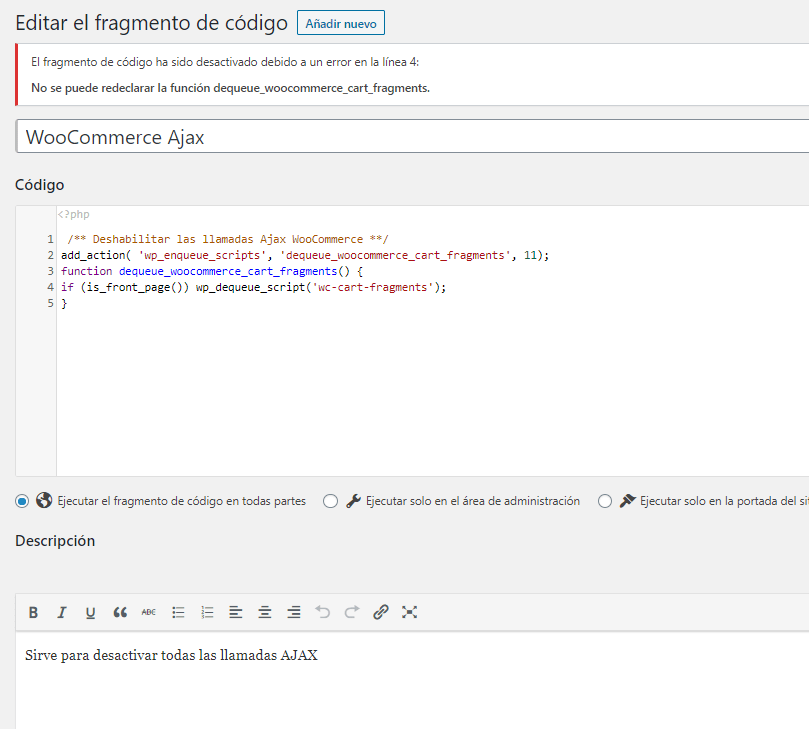Apply strikethrough (ABC) formatting

[149, 612]
